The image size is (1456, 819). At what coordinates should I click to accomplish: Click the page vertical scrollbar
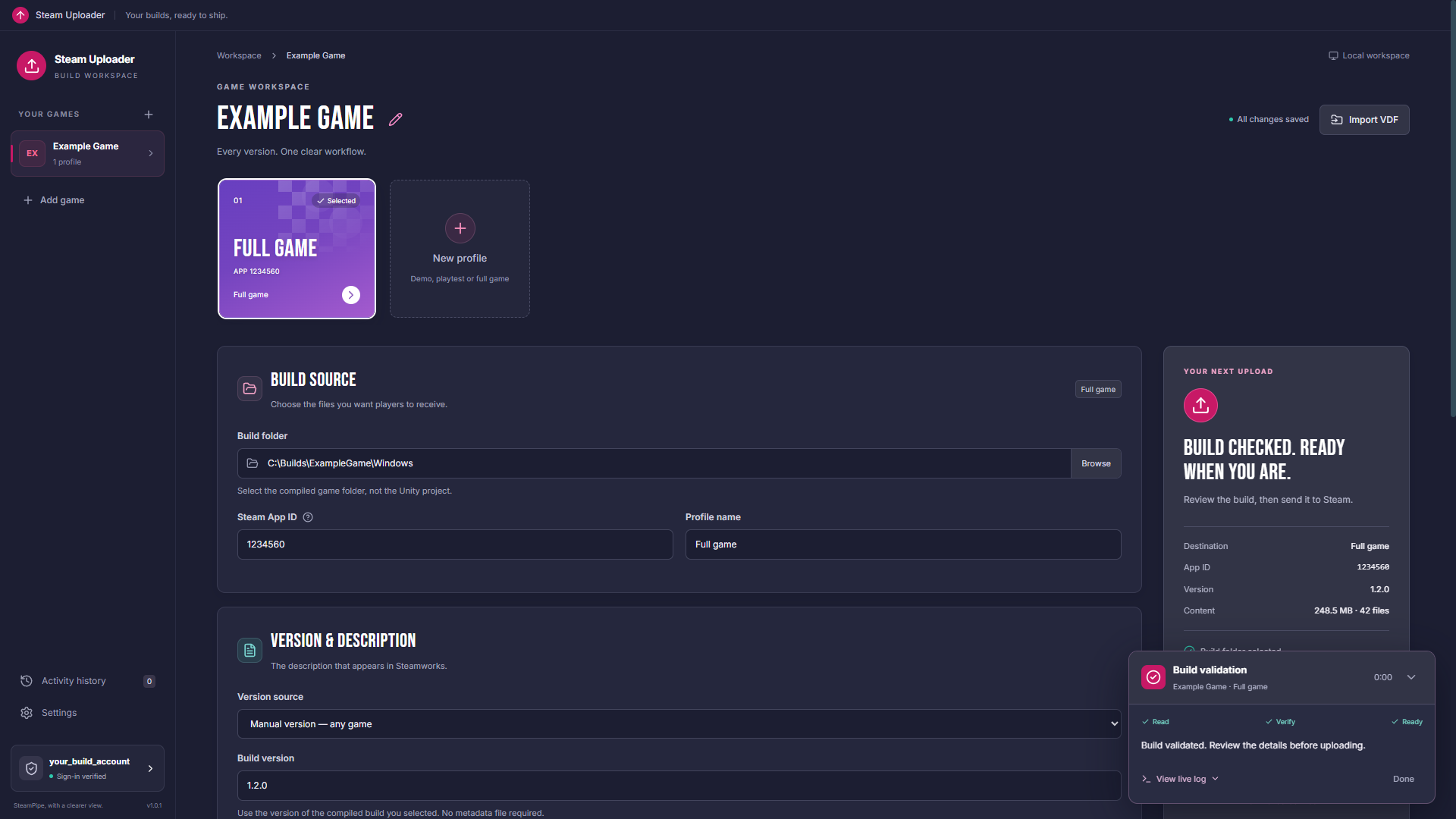click(1452, 209)
